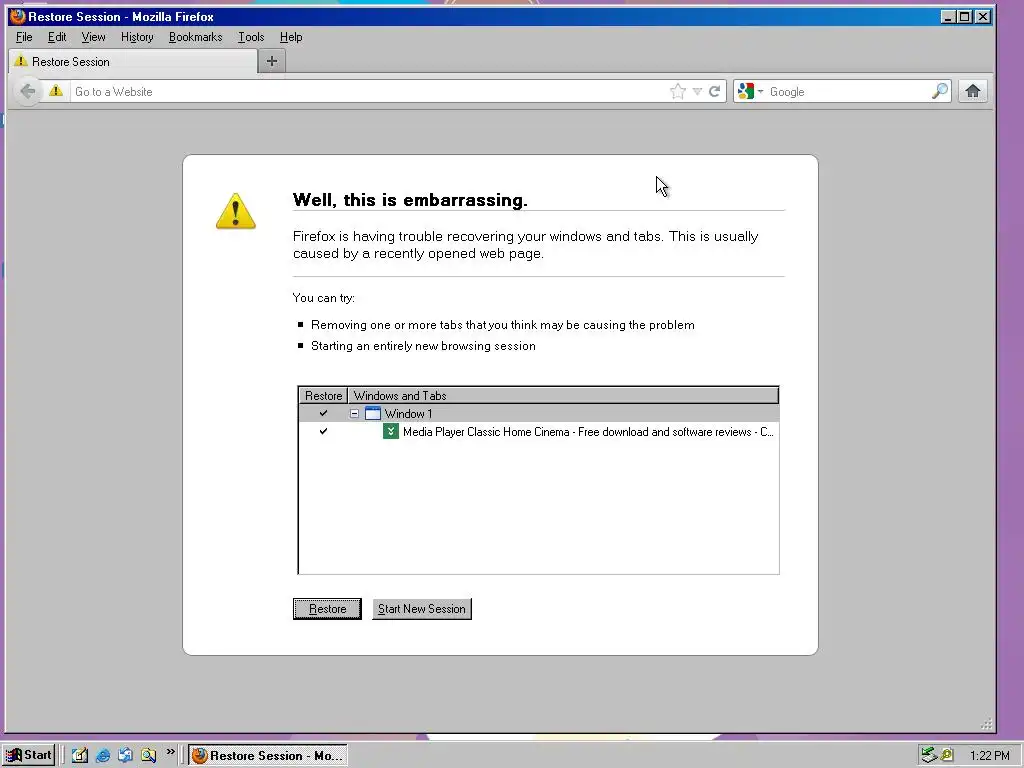Click the 1:22 PM system clock

[x=989, y=756]
